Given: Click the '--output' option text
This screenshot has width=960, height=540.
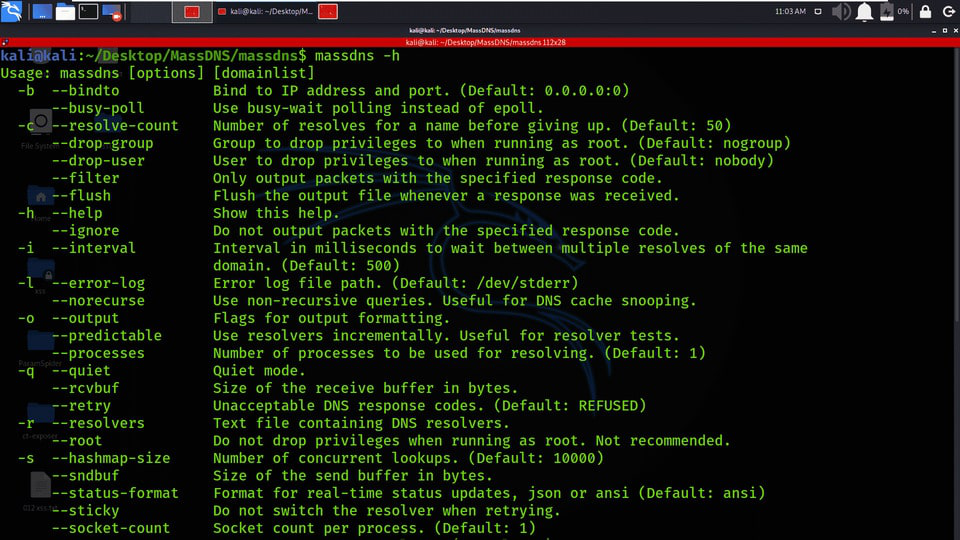Looking at the screenshot, I should pyautogui.click(x=85, y=318).
